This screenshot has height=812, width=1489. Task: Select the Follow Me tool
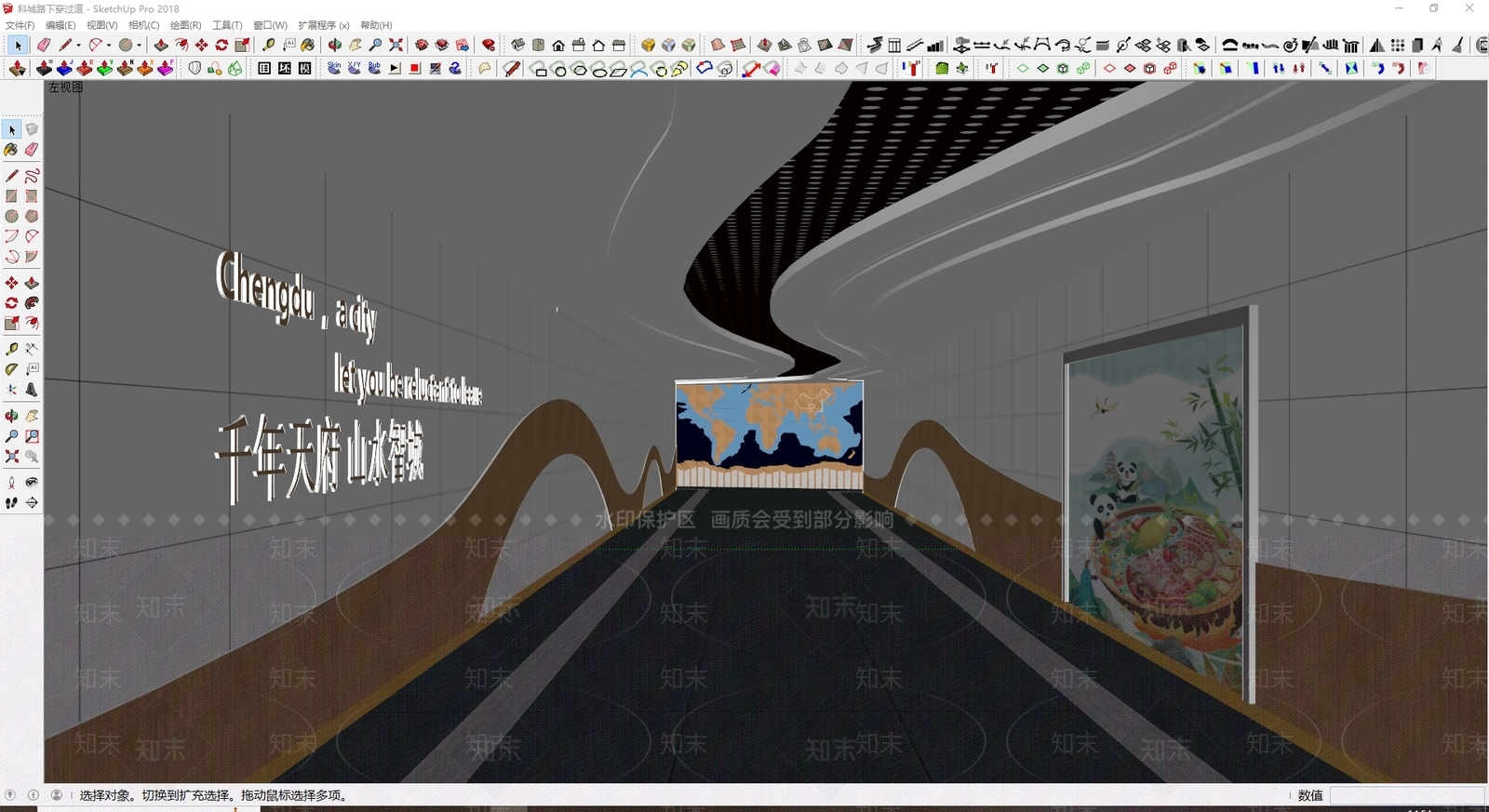32,303
